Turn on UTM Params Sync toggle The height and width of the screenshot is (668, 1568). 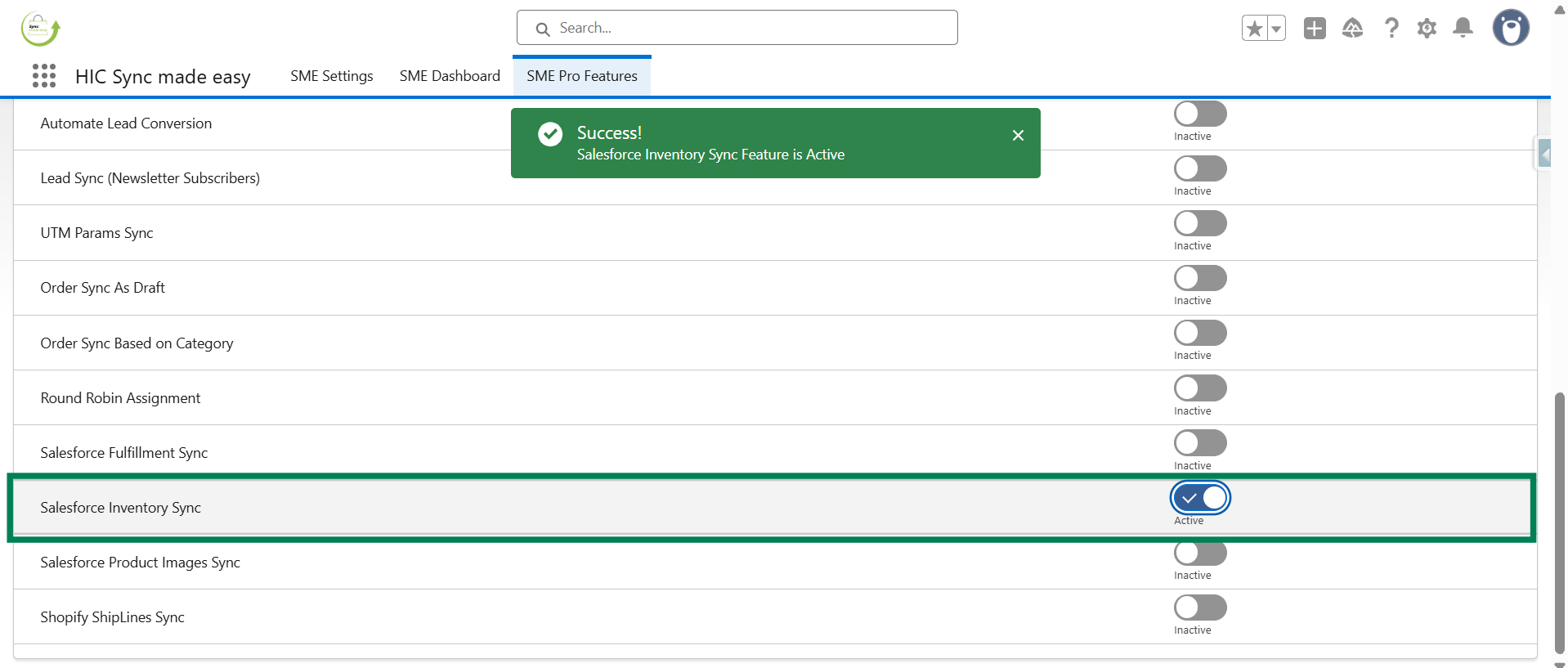1200,223
